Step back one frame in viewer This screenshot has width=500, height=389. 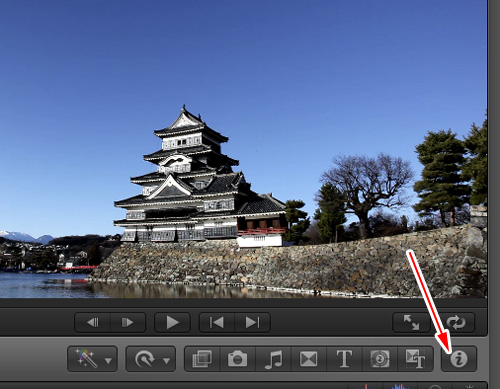(x=92, y=322)
